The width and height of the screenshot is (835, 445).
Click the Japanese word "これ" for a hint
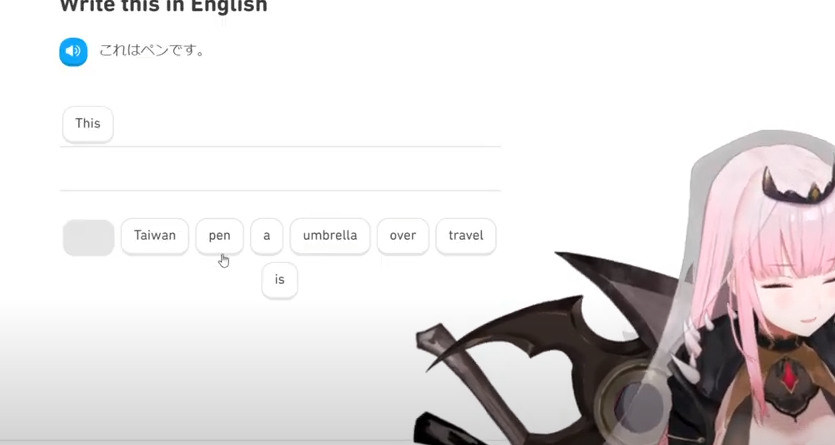point(112,51)
